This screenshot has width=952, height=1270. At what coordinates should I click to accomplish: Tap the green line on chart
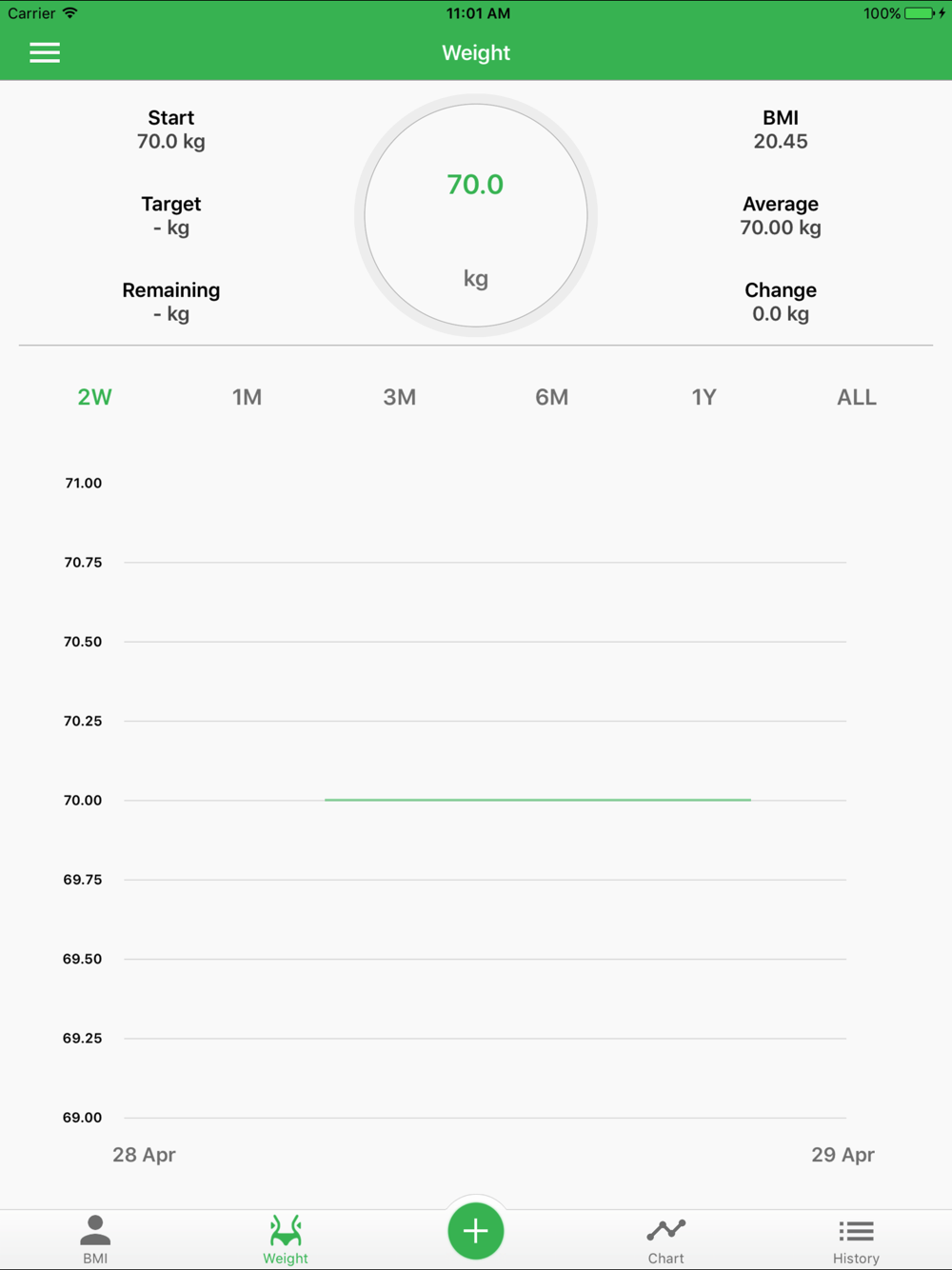538,800
